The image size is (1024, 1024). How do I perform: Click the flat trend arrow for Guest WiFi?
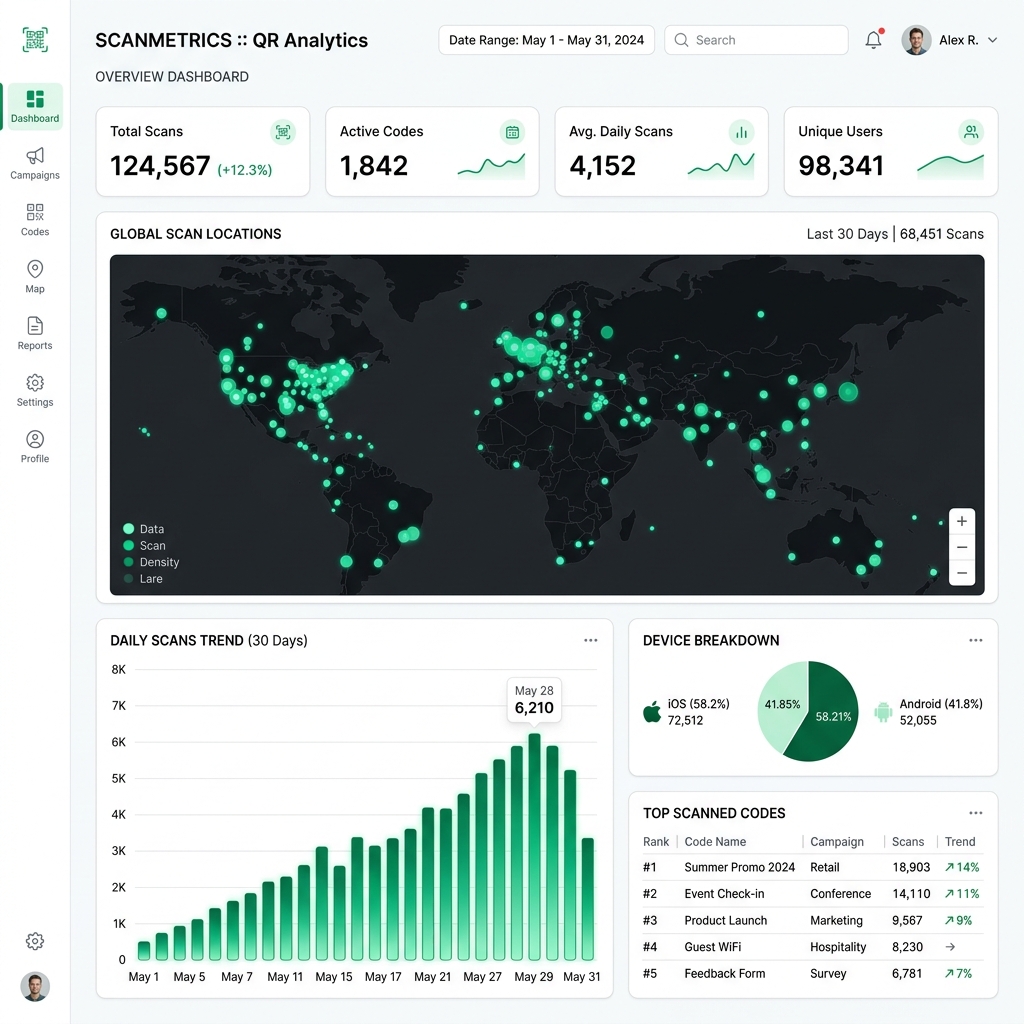point(950,947)
